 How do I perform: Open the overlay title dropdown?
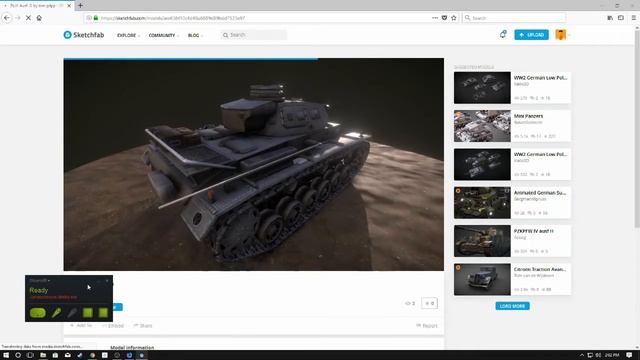click(40, 280)
